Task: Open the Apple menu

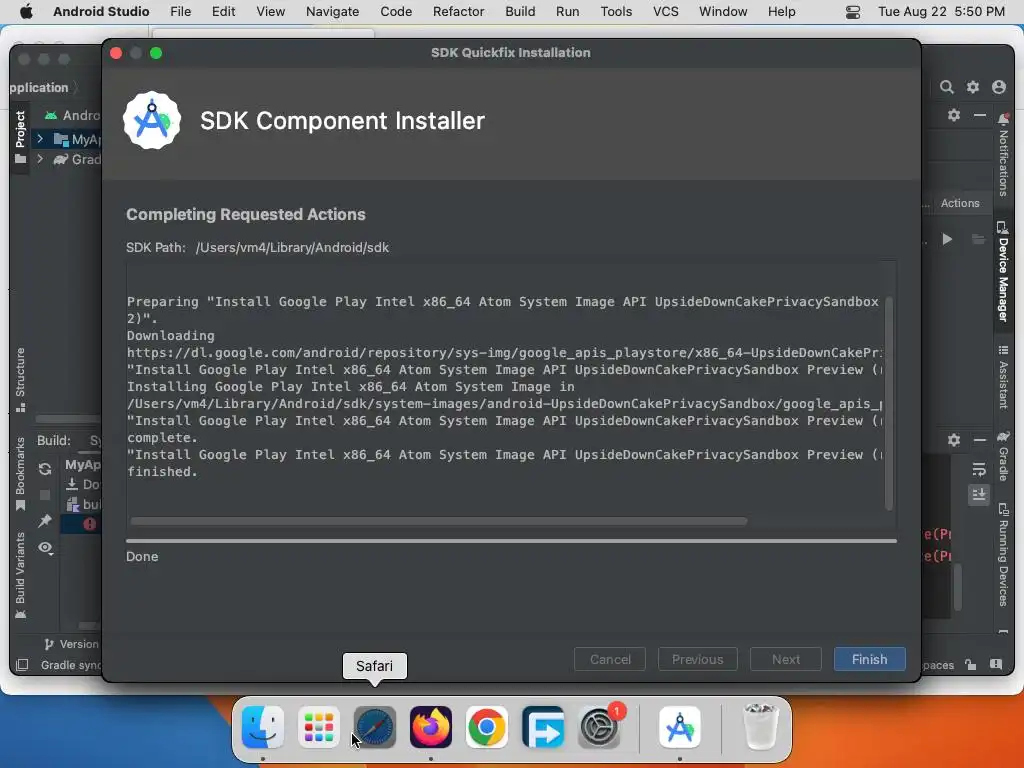Action: (26, 11)
